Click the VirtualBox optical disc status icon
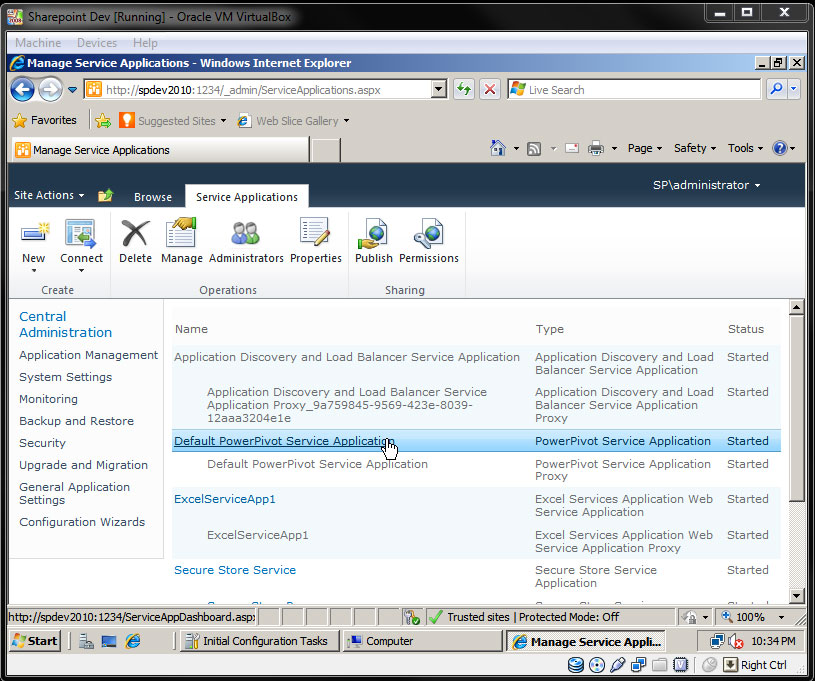815x681 pixels. tap(597, 665)
